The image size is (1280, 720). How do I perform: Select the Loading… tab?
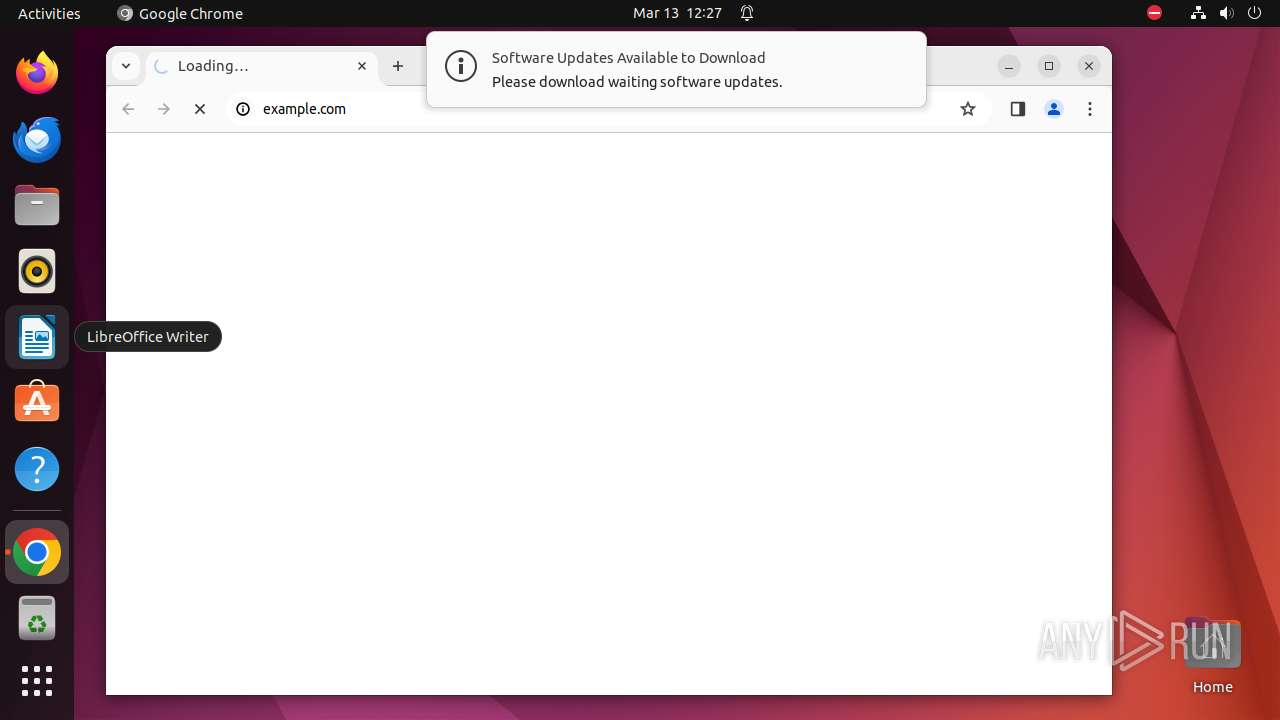coord(262,66)
